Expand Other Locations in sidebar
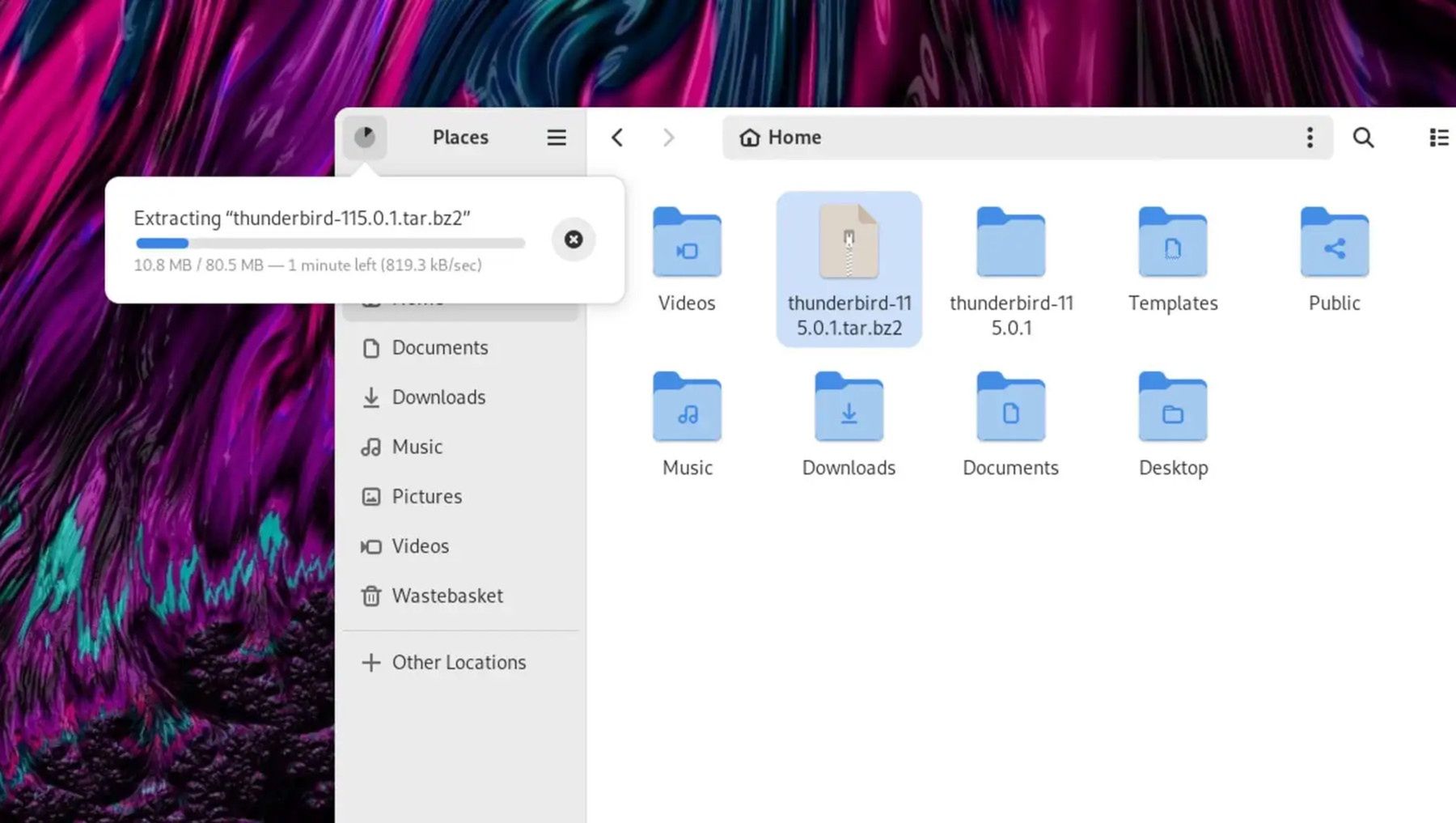Viewport: 1456px width, 823px height. tap(459, 663)
